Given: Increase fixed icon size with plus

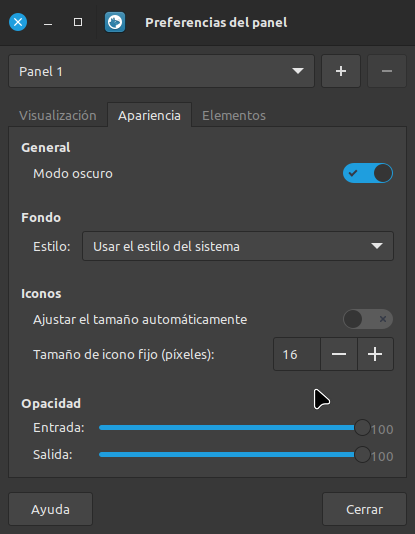Looking at the screenshot, I should point(375,354).
